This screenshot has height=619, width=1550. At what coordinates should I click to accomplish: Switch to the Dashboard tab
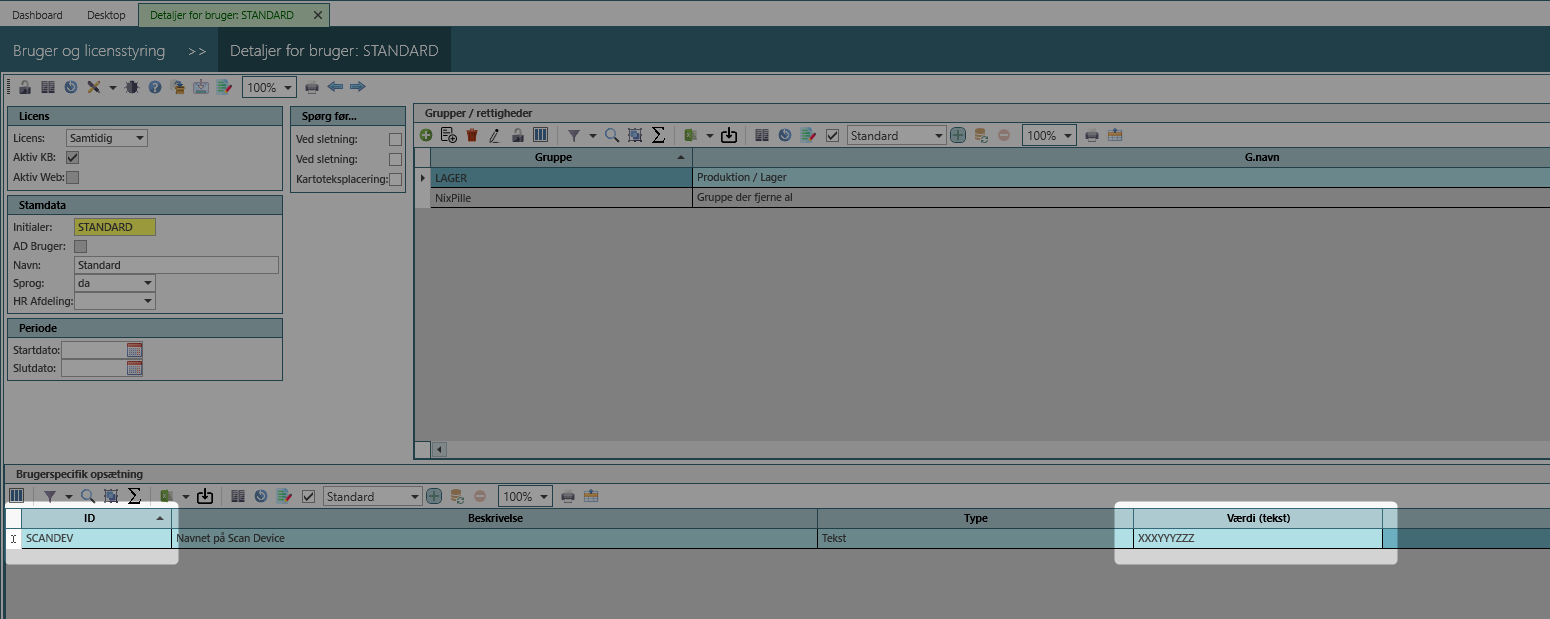(x=37, y=15)
